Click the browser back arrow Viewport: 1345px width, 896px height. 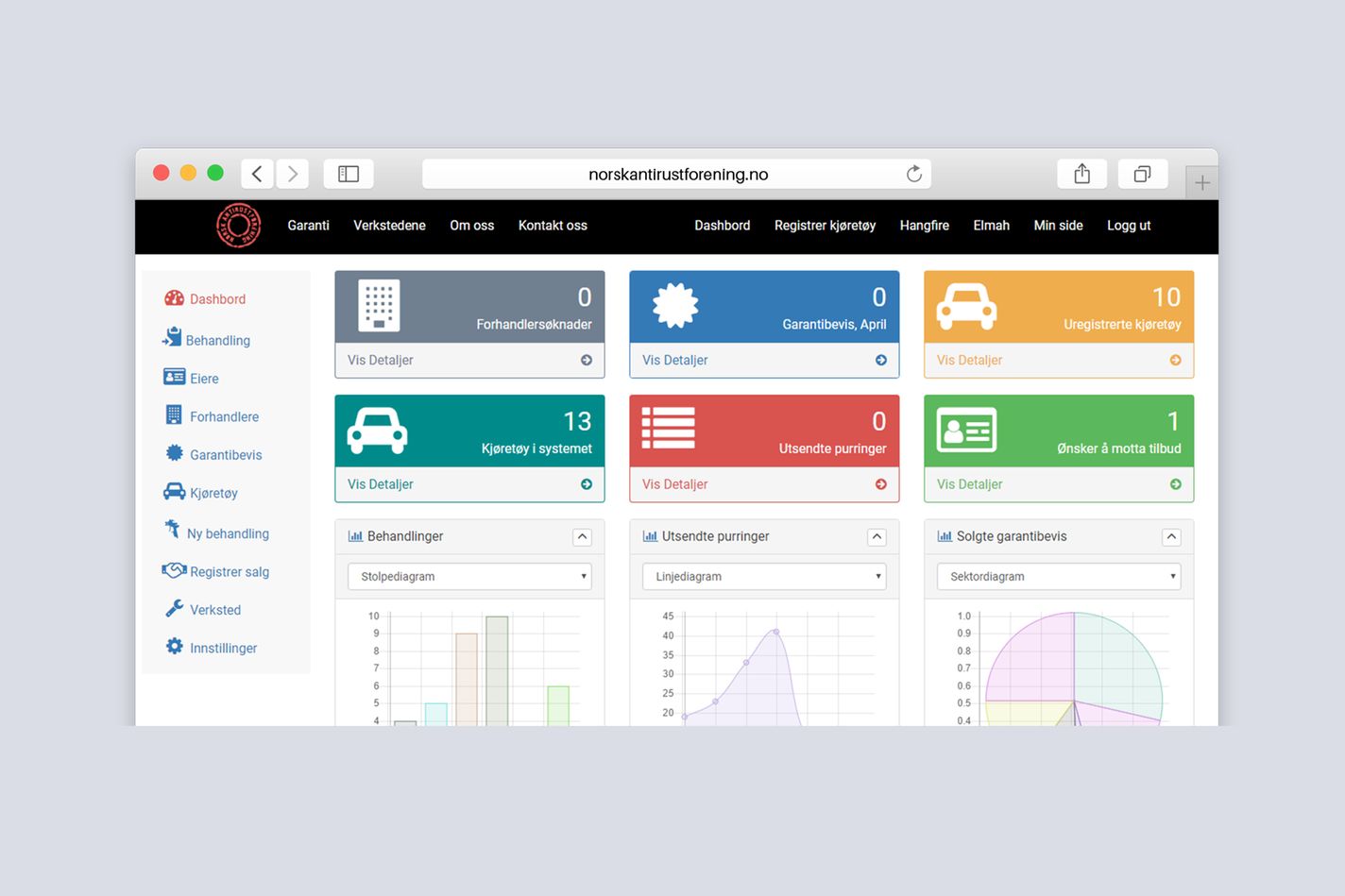click(x=257, y=174)
